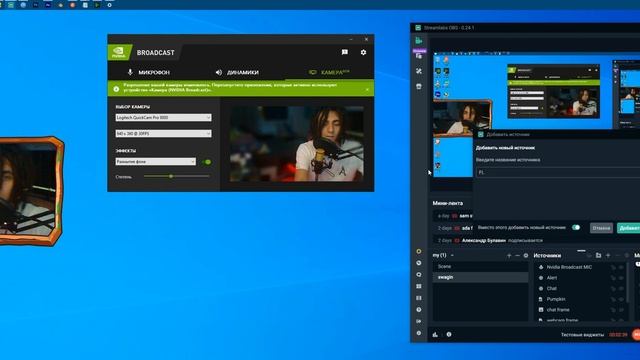Open NVIDIA Broadcast settings gear
Screen dimensions: 640x360
363,52
